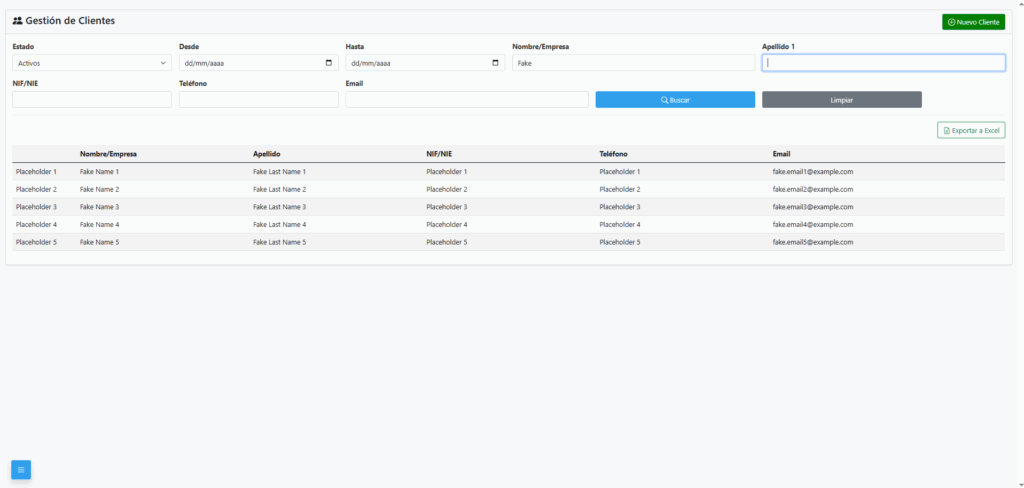Viewport: 1024px width, 488px height.
Task: Click the magnifier icon on Buscar button
Action: tap(664, 100)
